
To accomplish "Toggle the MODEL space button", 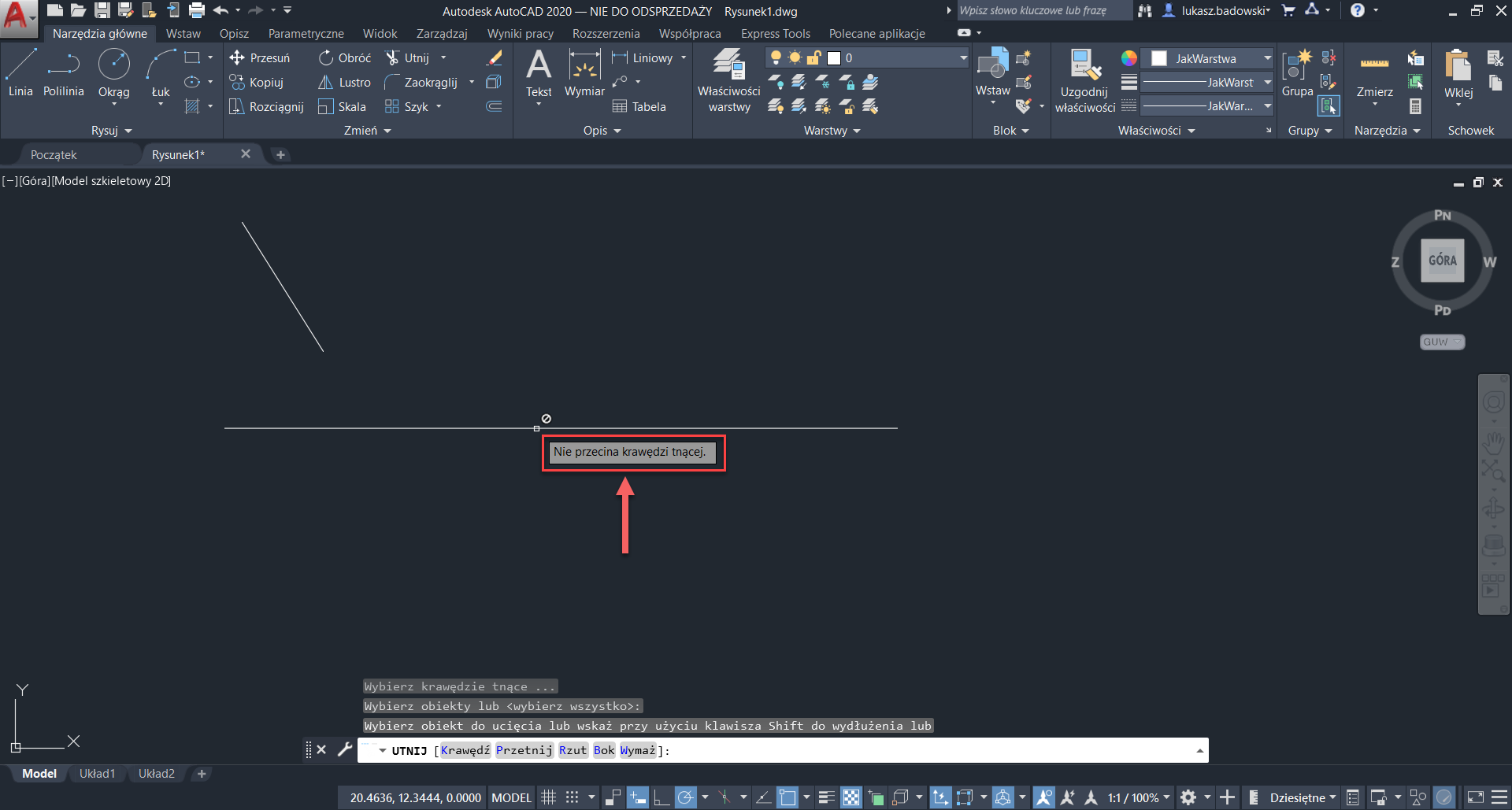I will coord(511,797).
